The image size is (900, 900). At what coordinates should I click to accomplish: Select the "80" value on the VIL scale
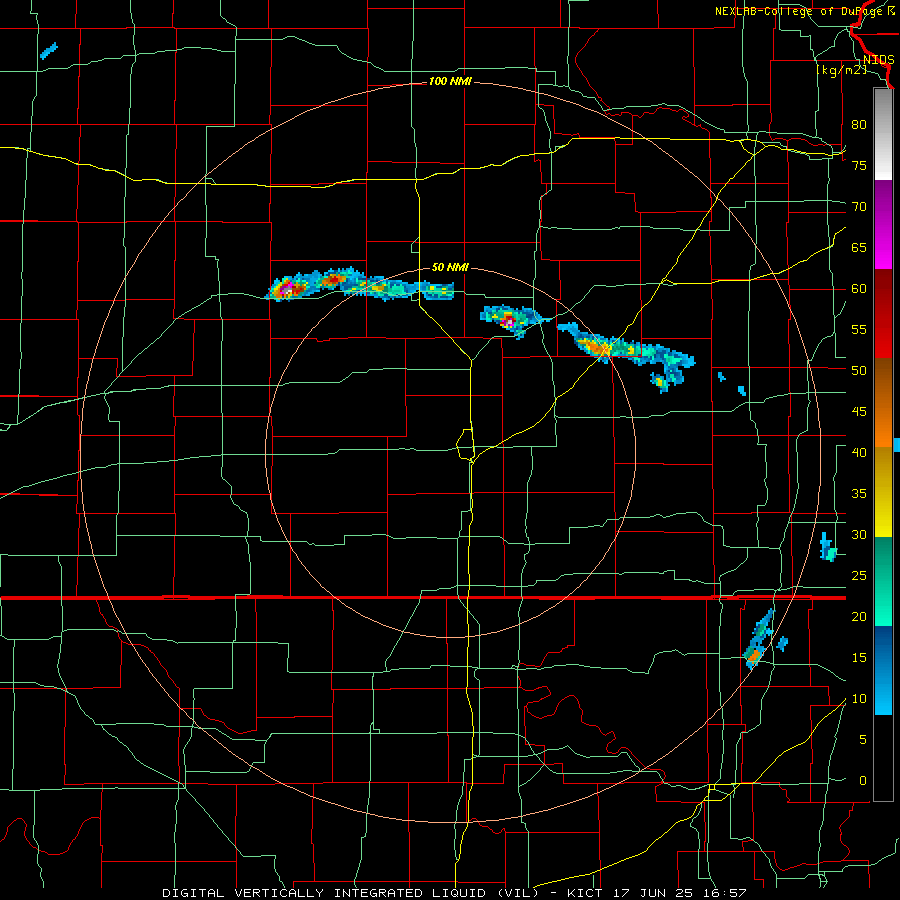tap(859, 125)
